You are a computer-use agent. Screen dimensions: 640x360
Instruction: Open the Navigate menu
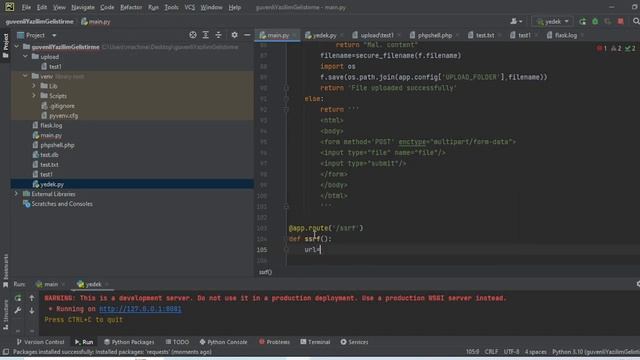pyautogui.click(x=83, y=7)
